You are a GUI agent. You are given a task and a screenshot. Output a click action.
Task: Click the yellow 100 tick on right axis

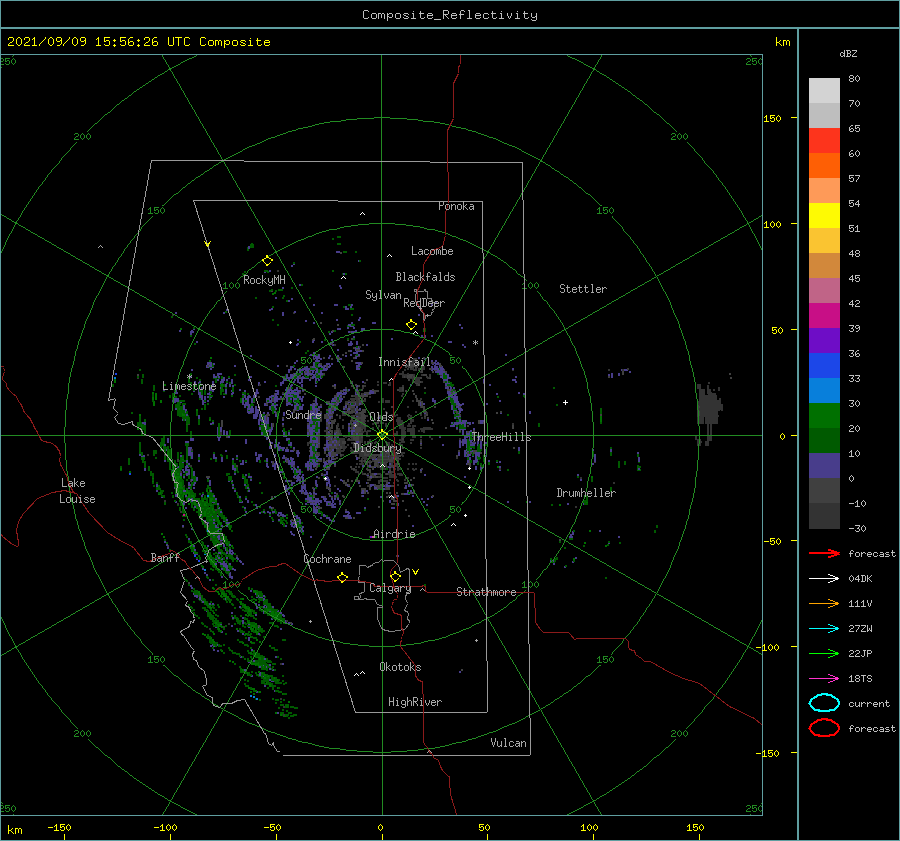click(x=772, y=224)
